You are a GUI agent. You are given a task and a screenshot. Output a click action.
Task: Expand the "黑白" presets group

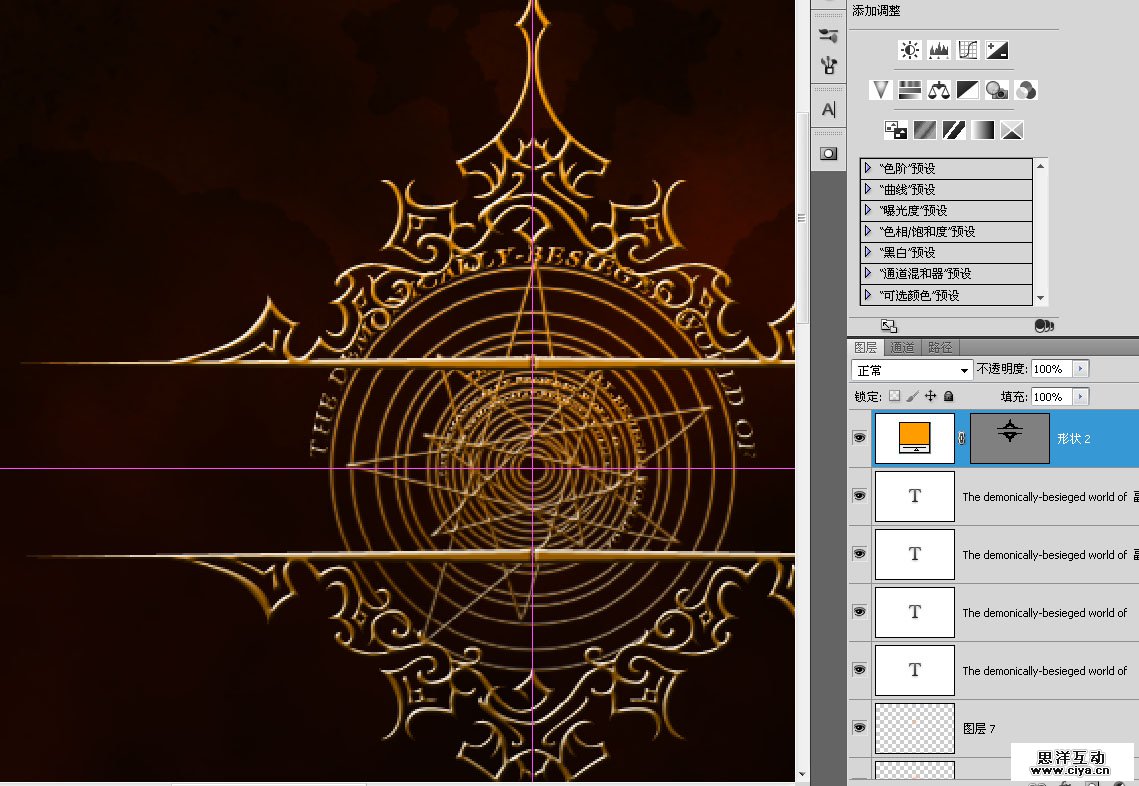[x=868, y=252]
